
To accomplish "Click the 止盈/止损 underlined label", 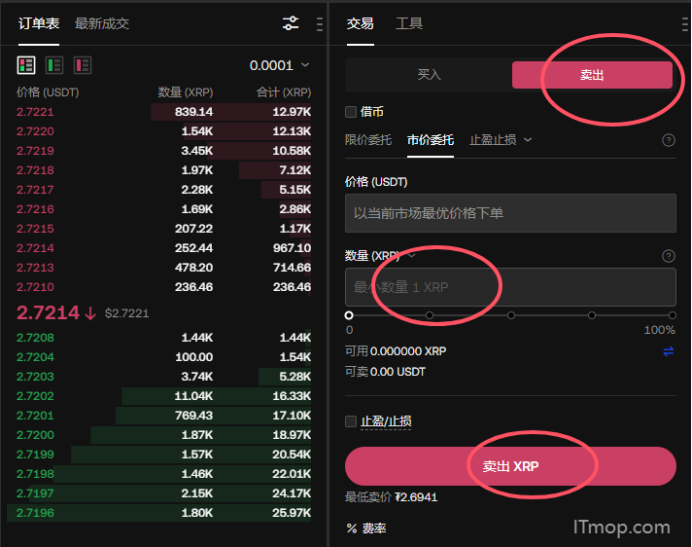I will click(x=386, y=421).
